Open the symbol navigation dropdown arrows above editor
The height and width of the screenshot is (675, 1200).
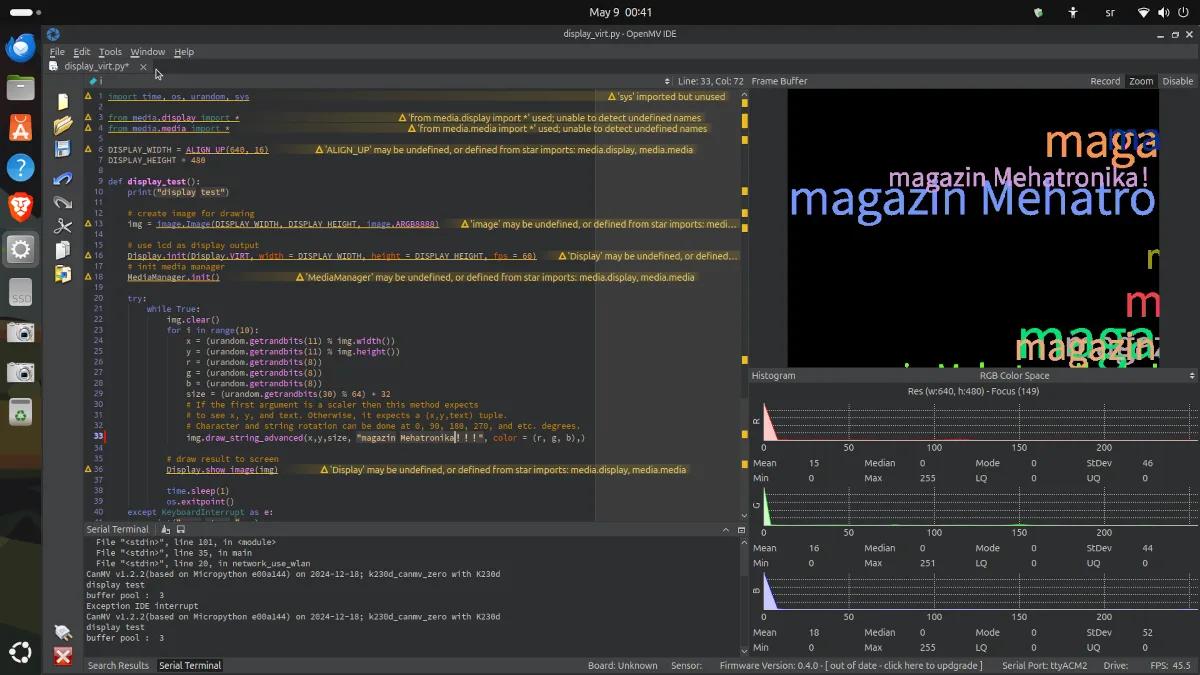point(667,81)
